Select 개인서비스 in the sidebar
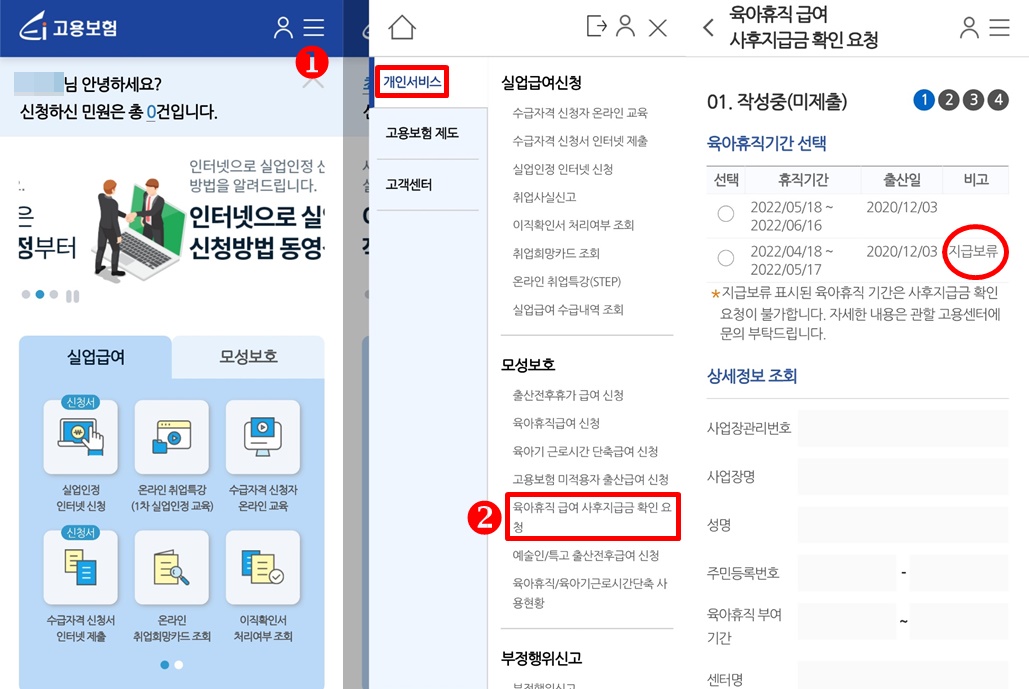The image size is (1029, 689). tap(413, 81)
